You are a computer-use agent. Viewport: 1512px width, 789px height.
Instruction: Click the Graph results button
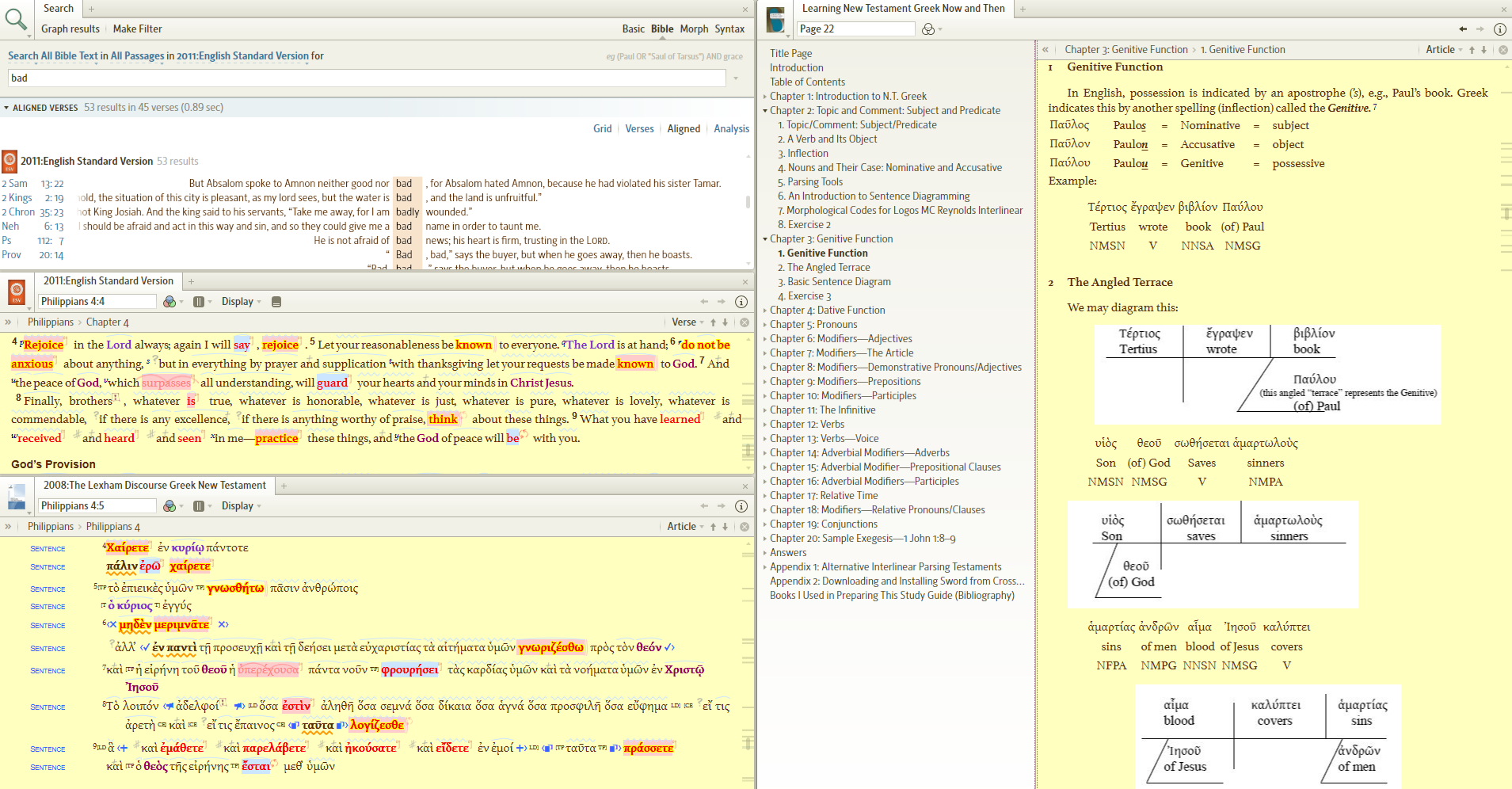(x=70, y=29)
